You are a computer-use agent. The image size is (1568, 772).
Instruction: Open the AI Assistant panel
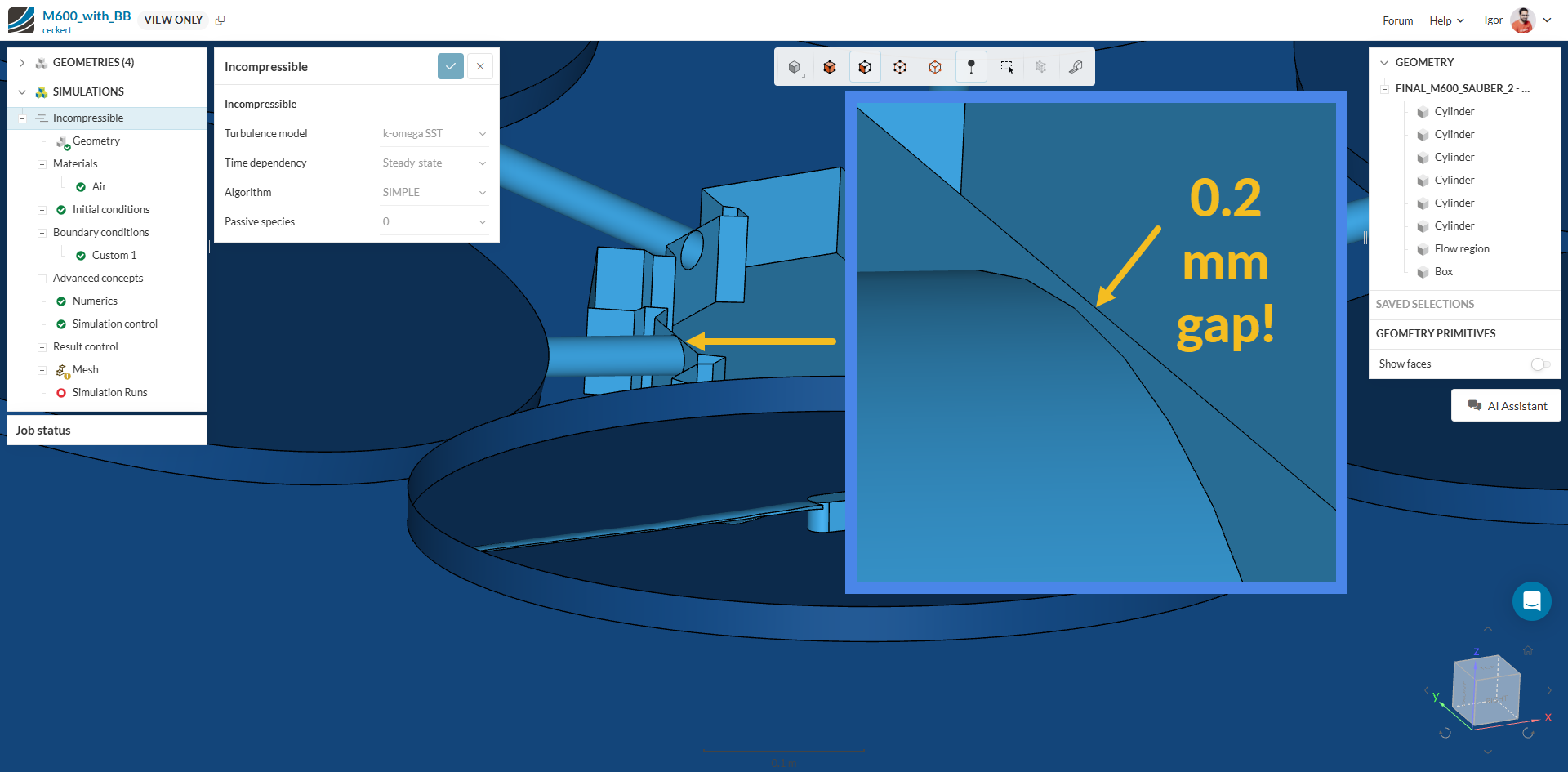1507,405
